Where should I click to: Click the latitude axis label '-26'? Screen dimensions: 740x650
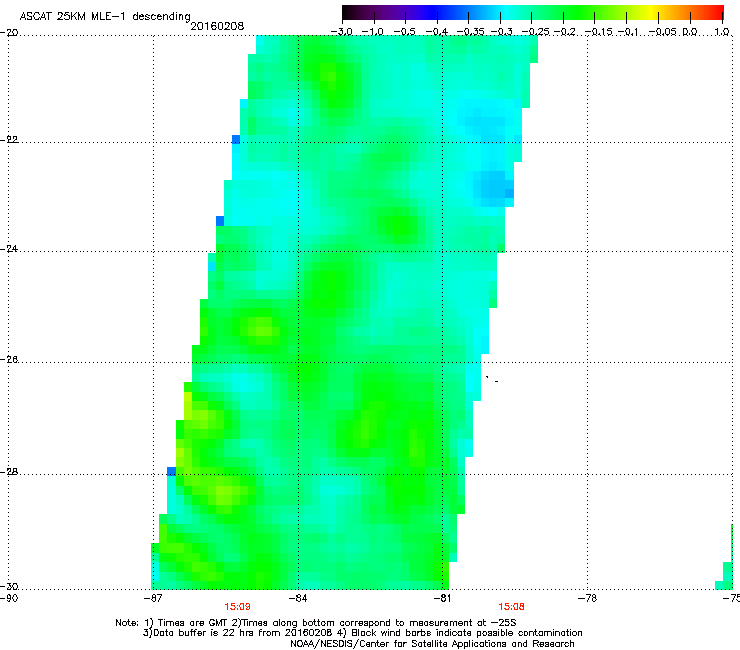9,360
